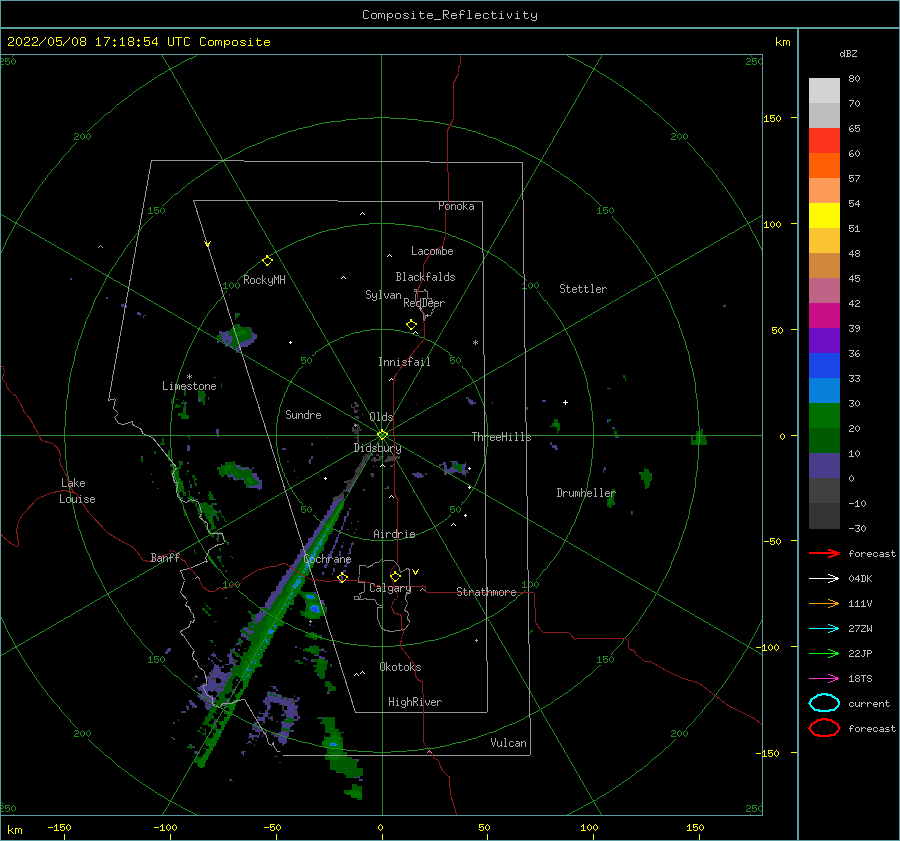Click the light gray 70–80 dBZ swatch
The image size is (900, 841).
[x=824, y=91]
